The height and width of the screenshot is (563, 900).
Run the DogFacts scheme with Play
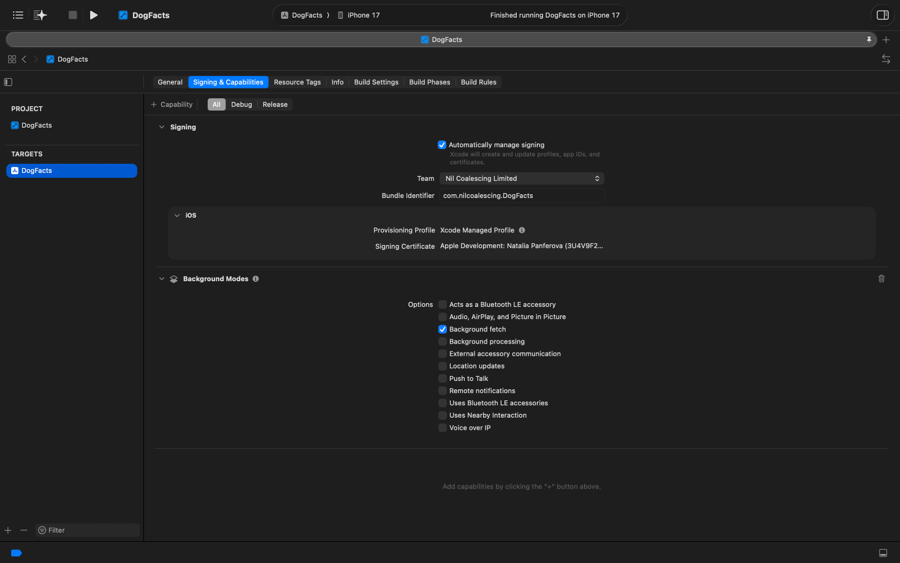pos(94,15)
